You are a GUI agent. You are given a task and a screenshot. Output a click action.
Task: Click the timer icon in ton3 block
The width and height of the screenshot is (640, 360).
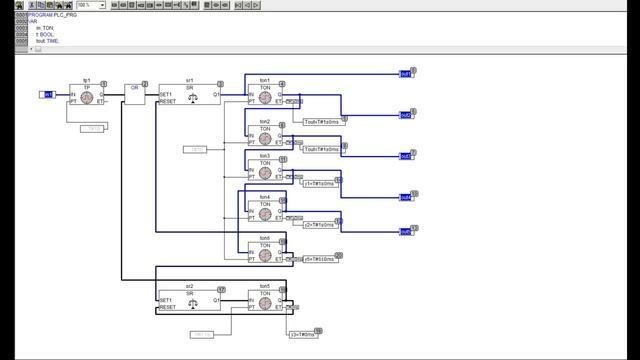click(265, 173)
